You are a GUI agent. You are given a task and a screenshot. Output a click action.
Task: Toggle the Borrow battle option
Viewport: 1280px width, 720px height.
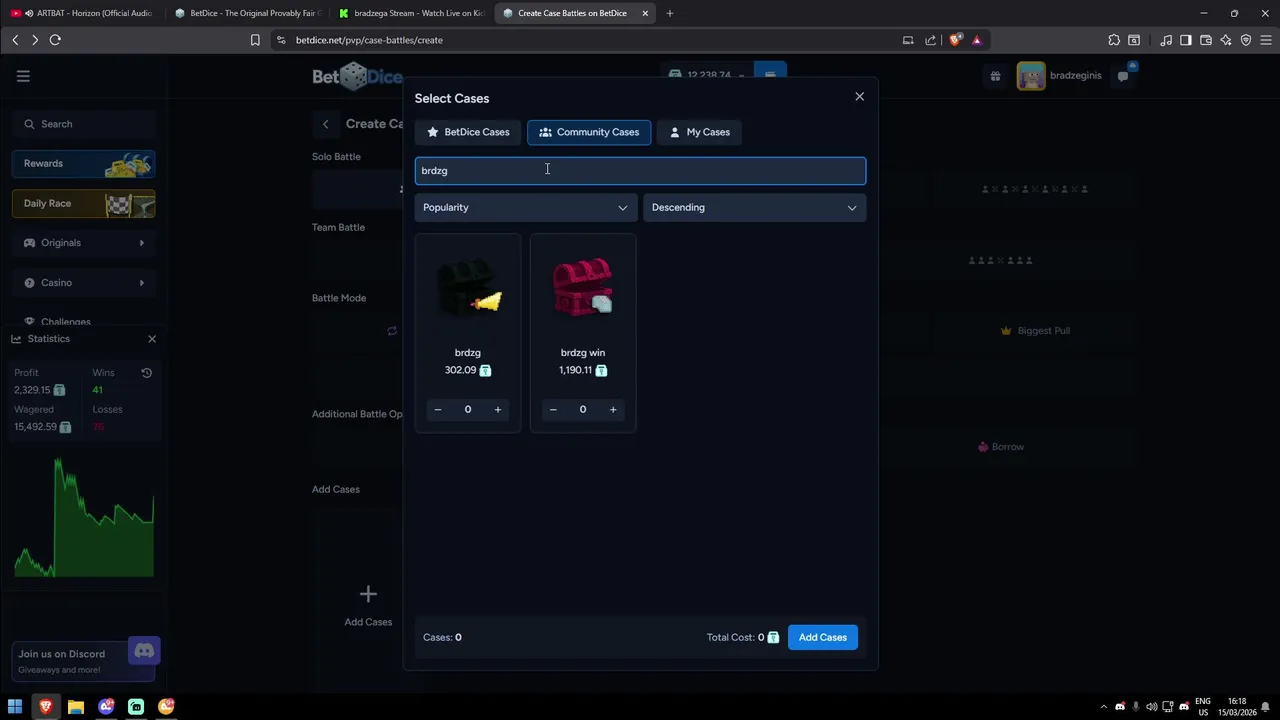(x=1001, y=447)
